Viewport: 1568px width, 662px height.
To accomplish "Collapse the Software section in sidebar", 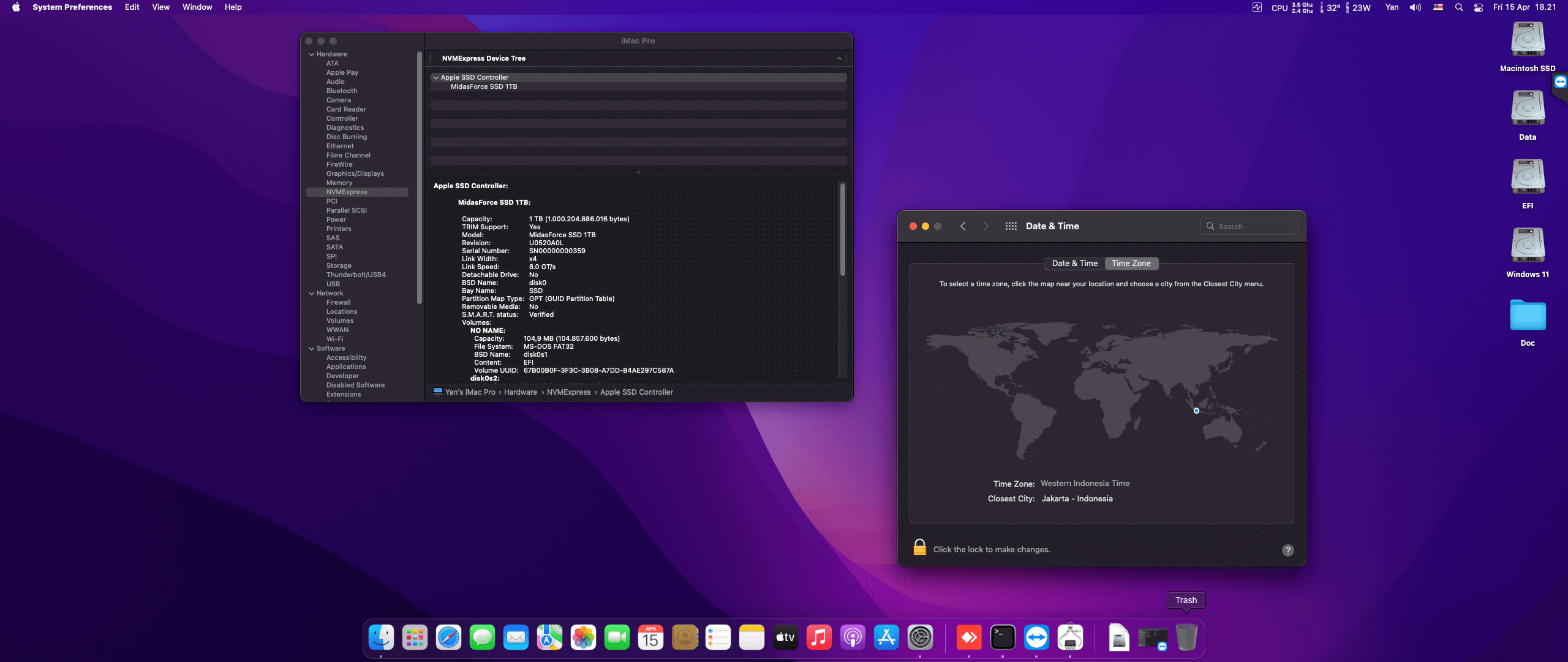I will [x=311, y=349].
